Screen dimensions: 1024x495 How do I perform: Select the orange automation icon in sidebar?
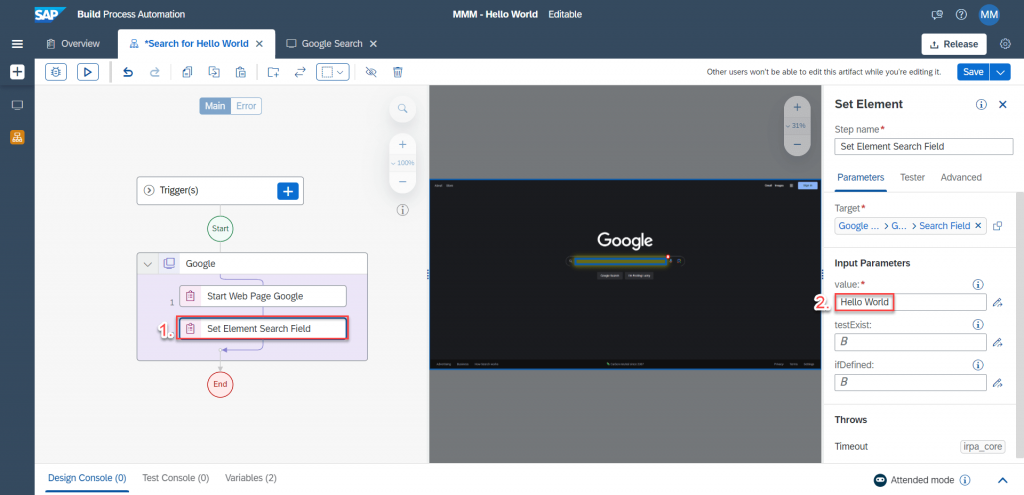[x=18, y=137]
